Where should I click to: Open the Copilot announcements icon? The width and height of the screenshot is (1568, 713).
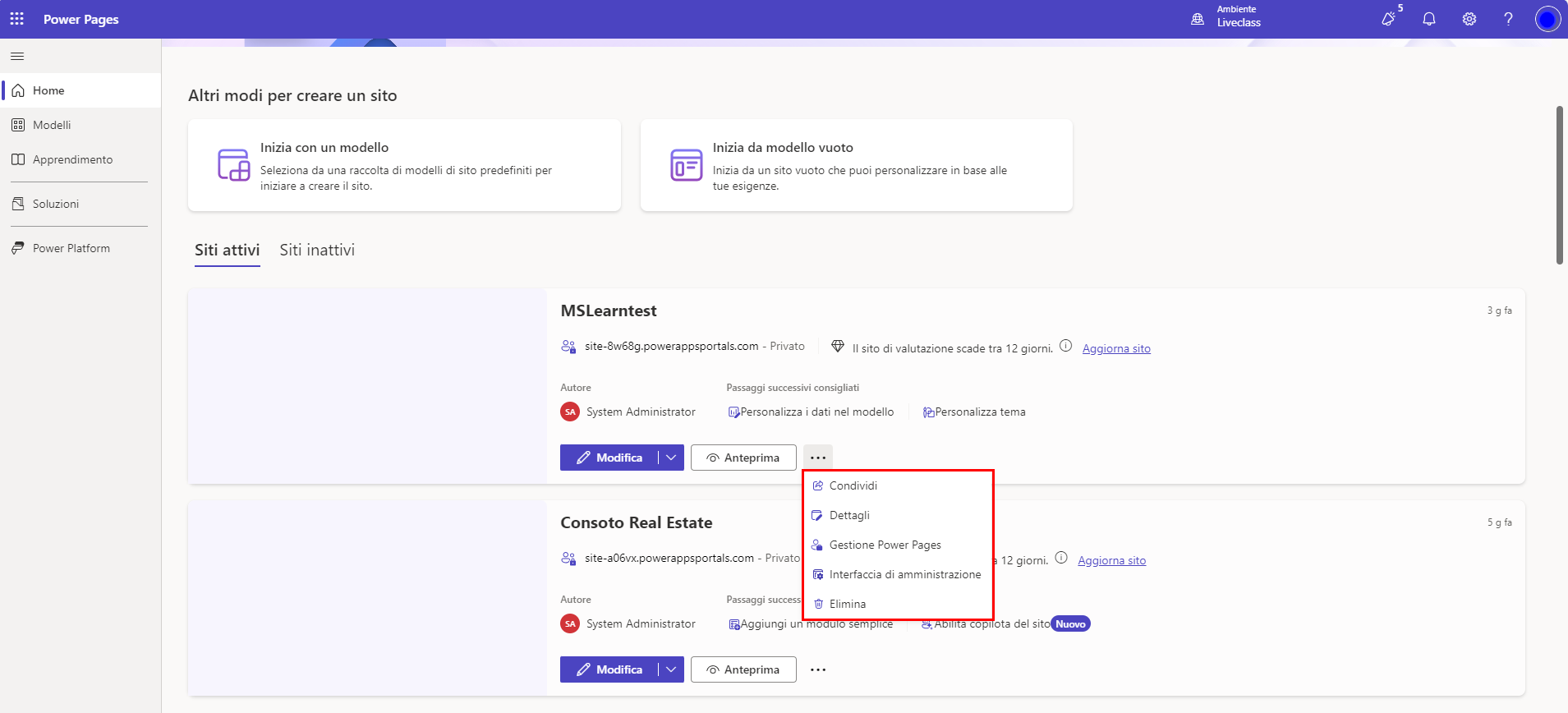(1389, 18)
